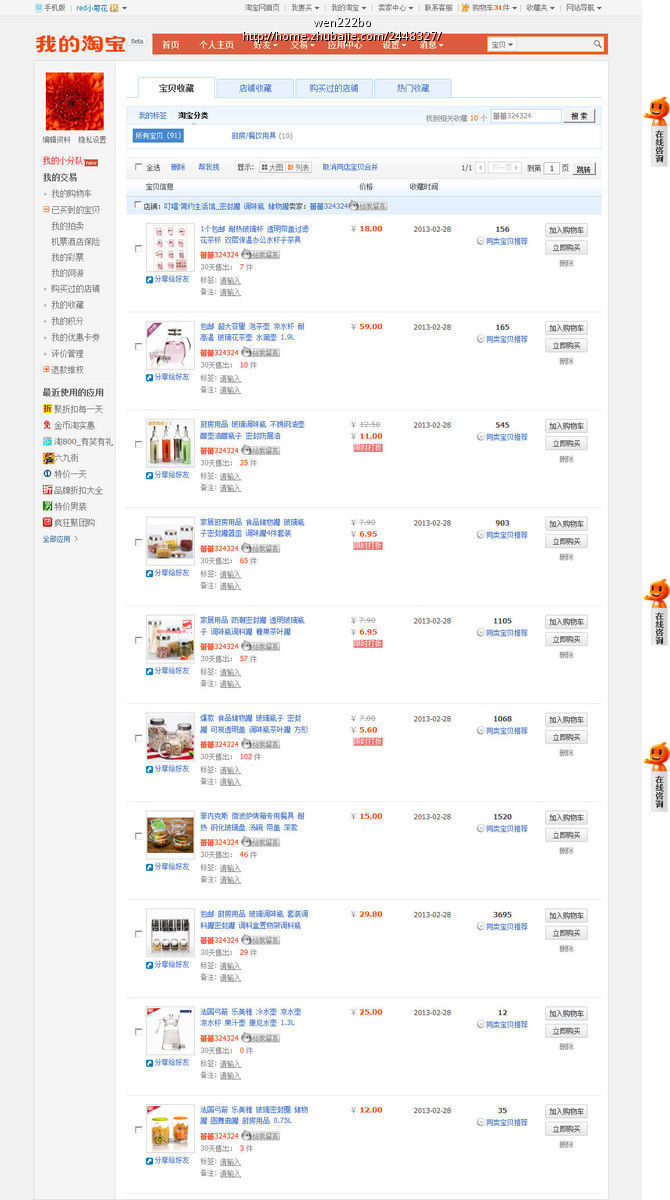Tick the 全选 select-all checkbox
This screenshot has width=670, height=1200.
pyautogui.click(x=139, y=168)
